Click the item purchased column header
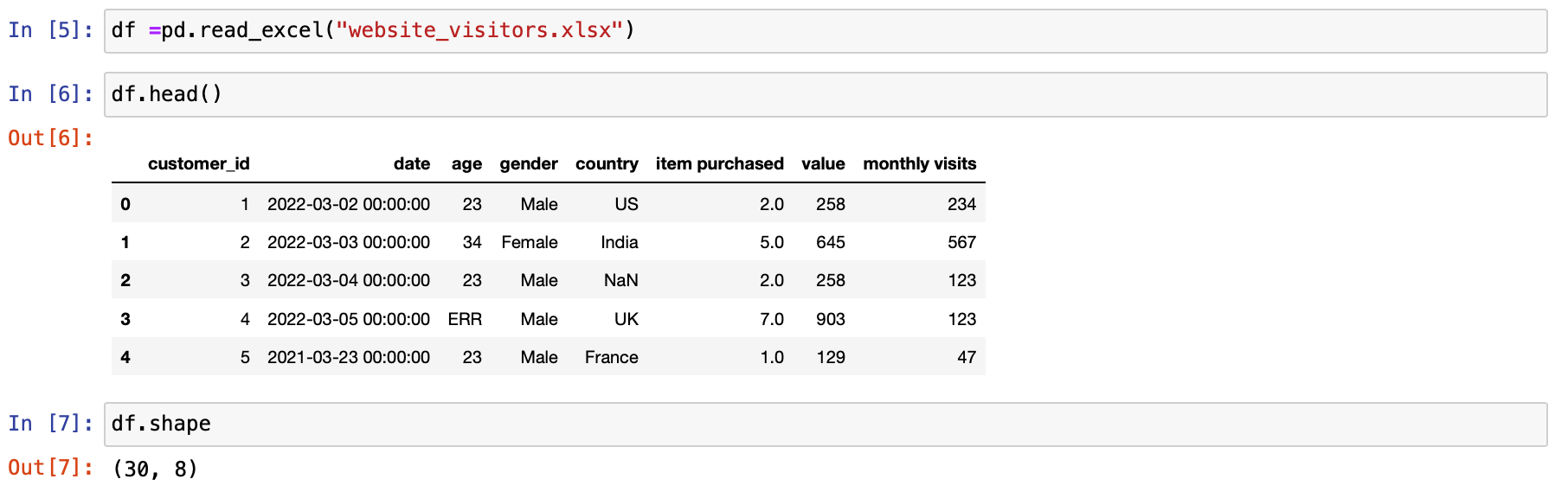1568x498 pixels. (x=719, y=163)
